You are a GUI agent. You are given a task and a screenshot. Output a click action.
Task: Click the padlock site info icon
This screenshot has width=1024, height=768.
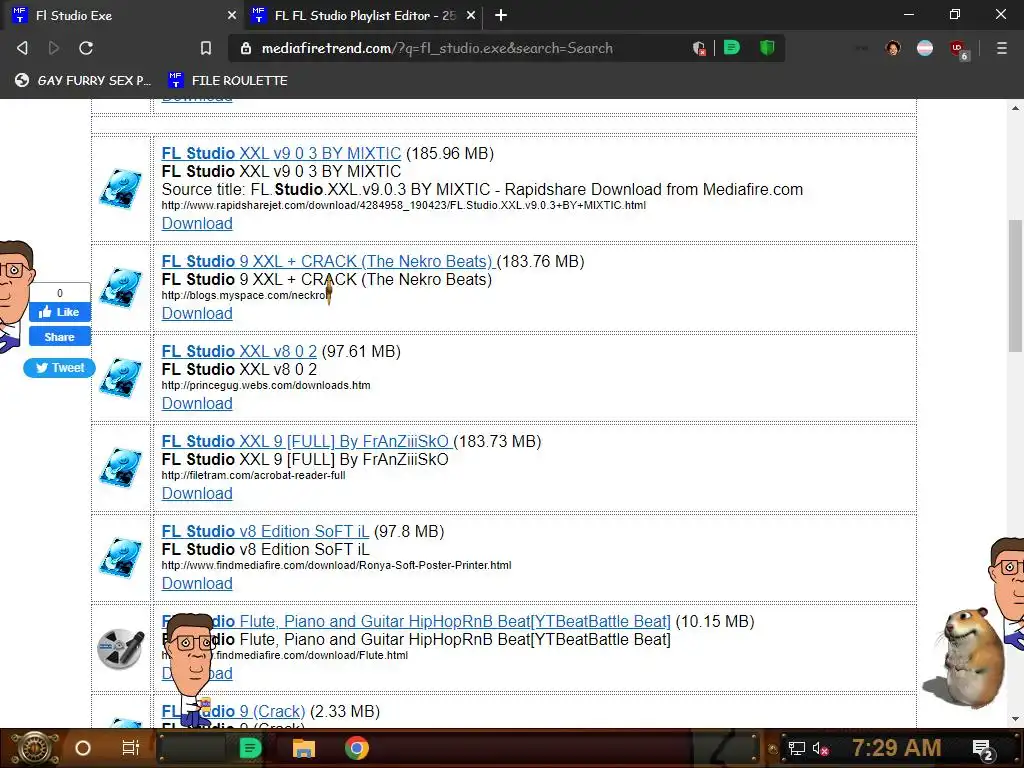[x=246, y=48]
